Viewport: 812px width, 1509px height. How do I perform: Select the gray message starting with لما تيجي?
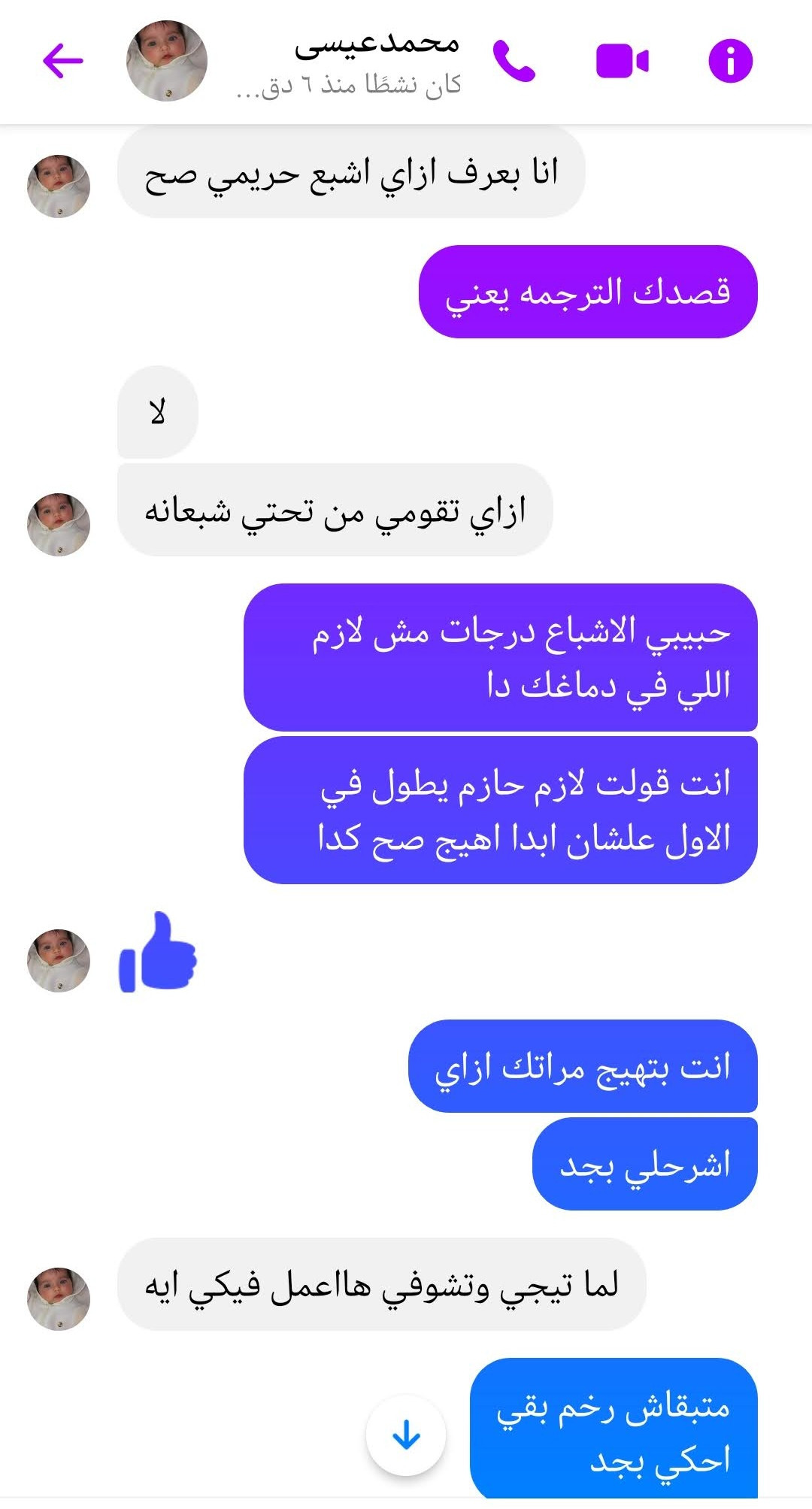[x=382, y=1284]
